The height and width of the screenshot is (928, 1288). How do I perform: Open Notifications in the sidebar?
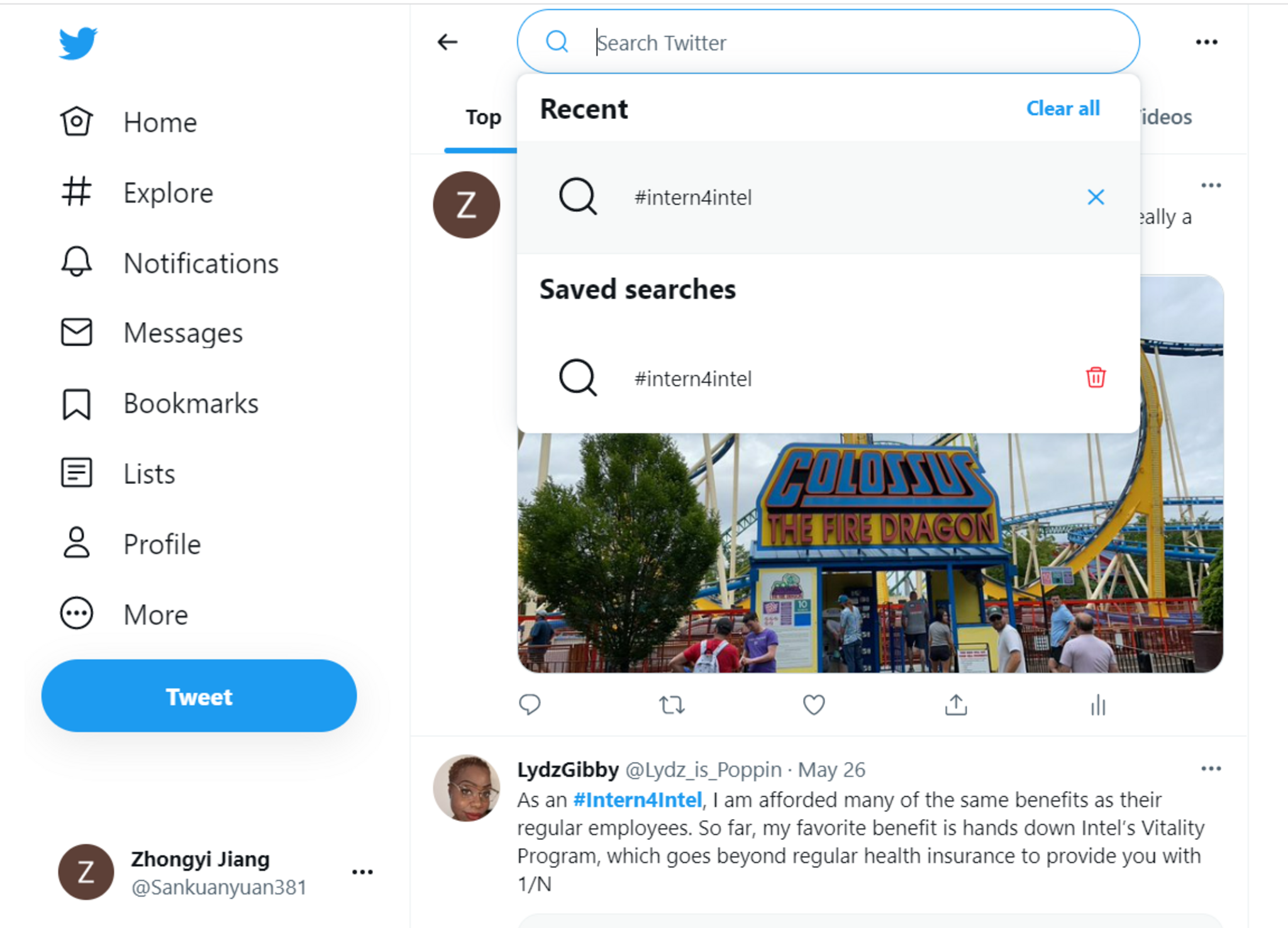tap(201, 263)
